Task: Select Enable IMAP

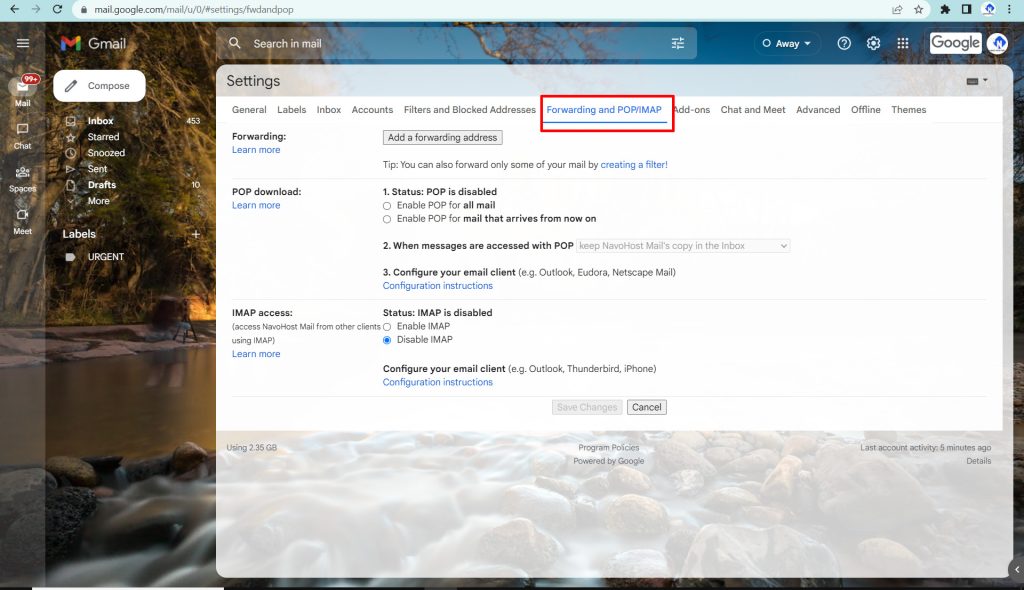Action: [x=387, y=326]
